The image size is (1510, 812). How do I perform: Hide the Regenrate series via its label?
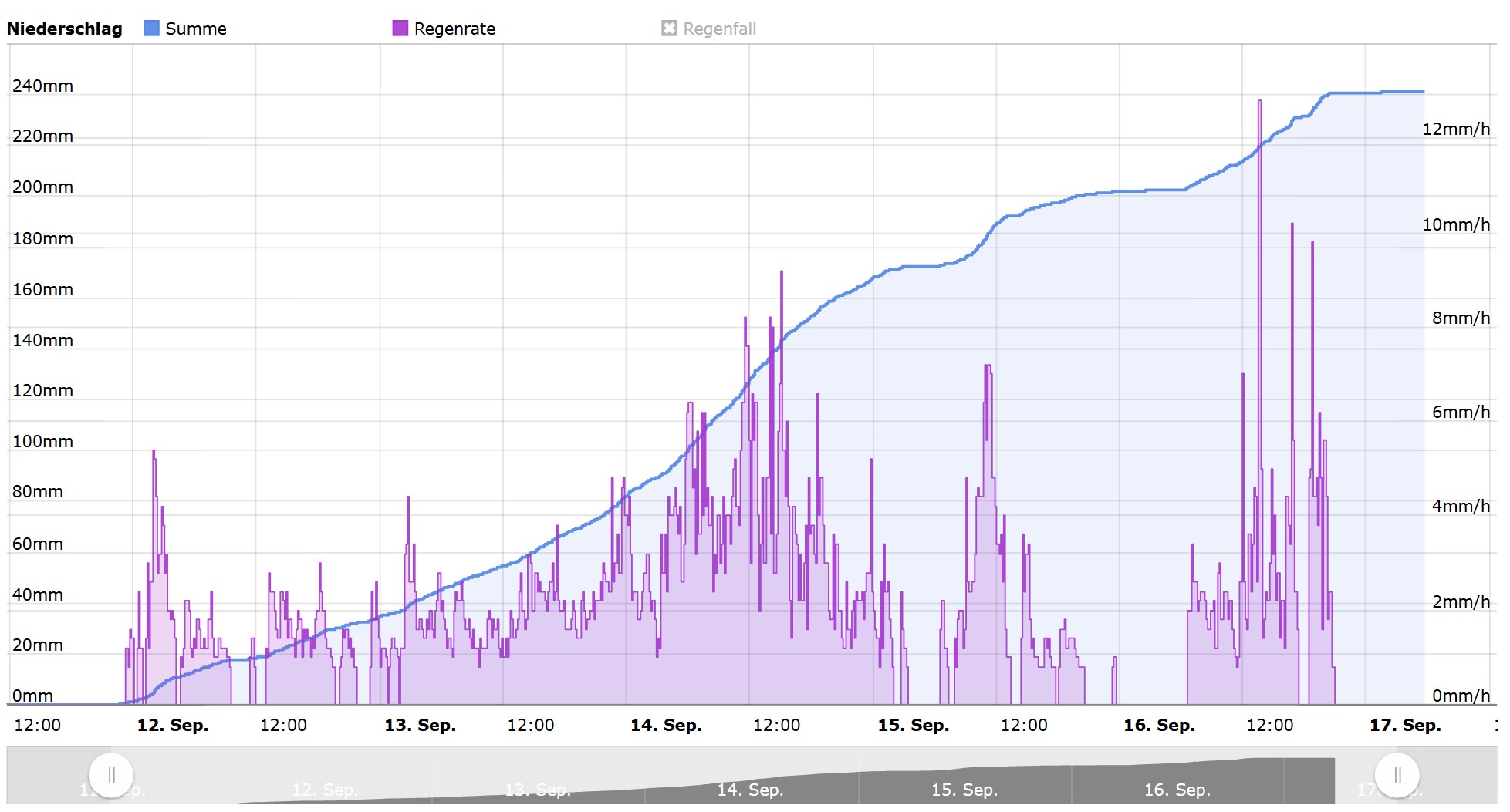coord(454,29)
